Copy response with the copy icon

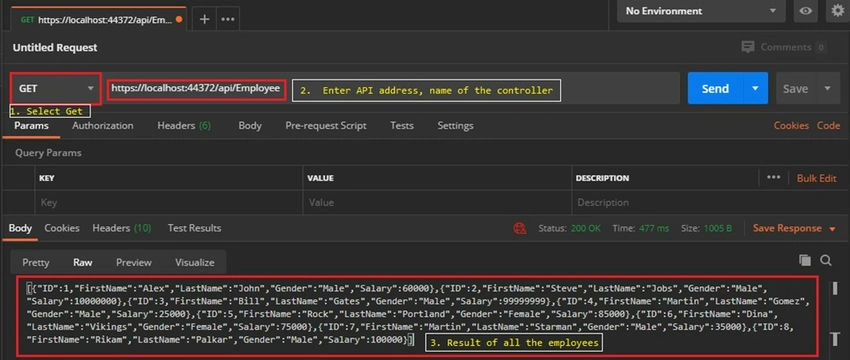(x=805, y=261)
